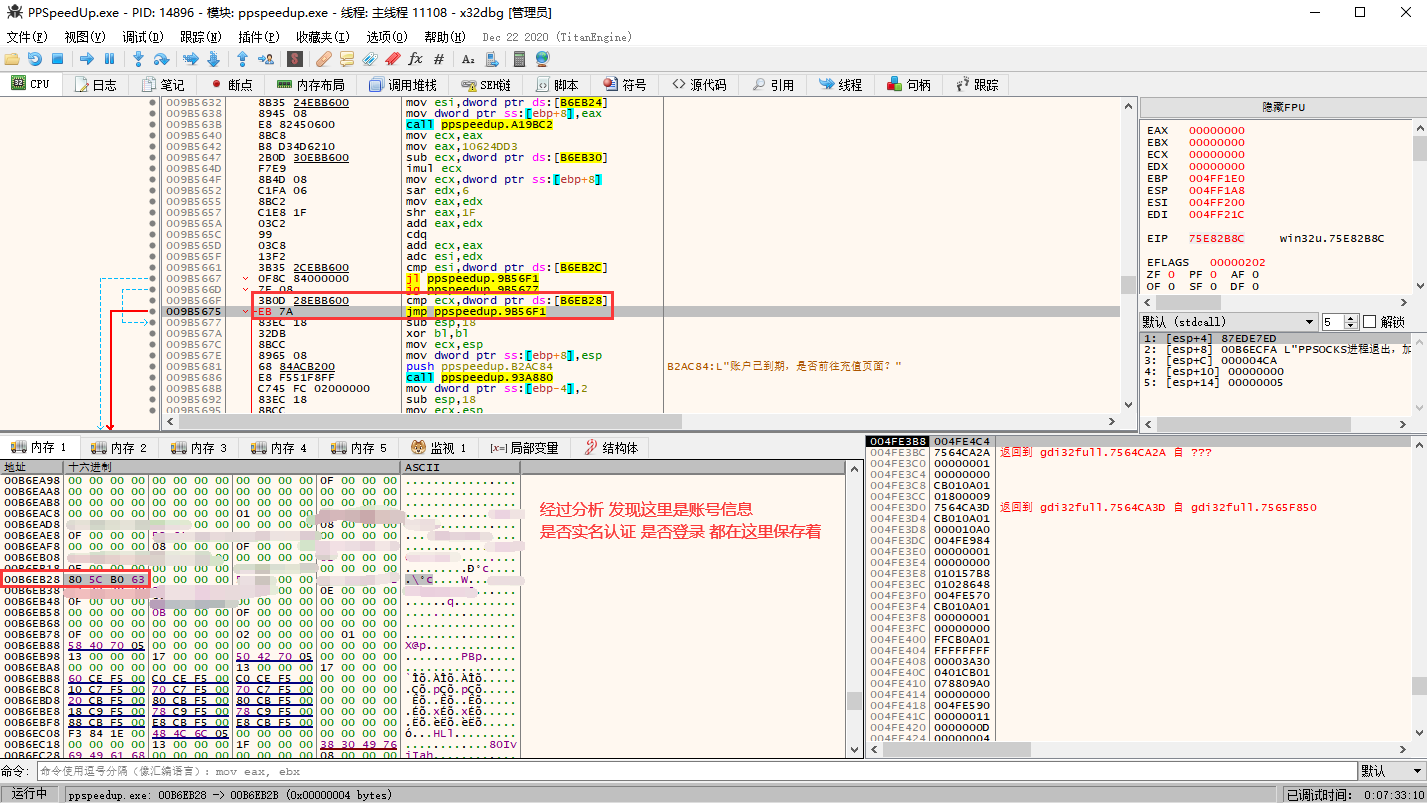Open the 调试(D) menu
Viewport: 1427px width, 803px height.
(141, 37)
